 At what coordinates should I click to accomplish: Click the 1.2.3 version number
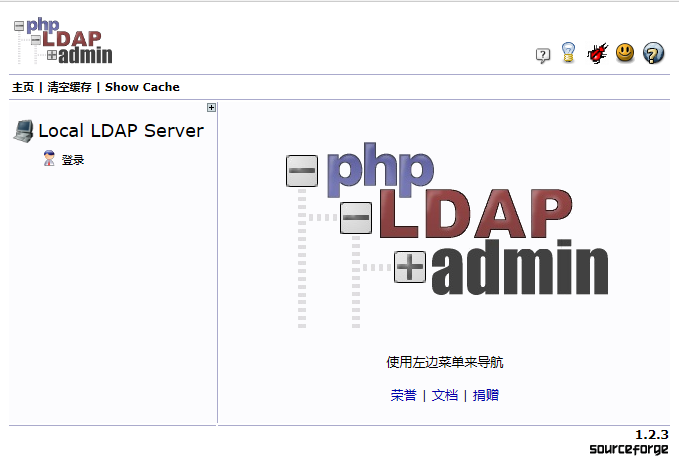tap(651, 434)
